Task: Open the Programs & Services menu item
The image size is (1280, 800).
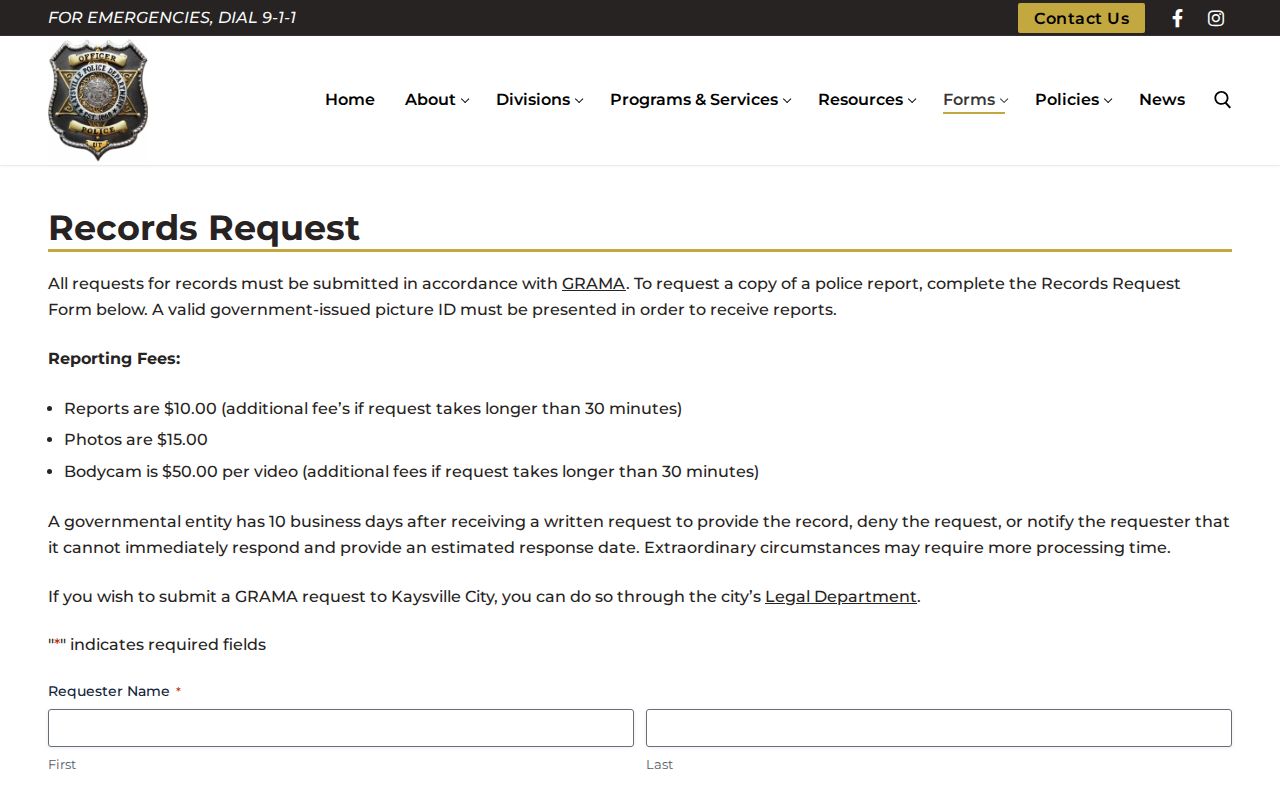Action: point(694,99)
